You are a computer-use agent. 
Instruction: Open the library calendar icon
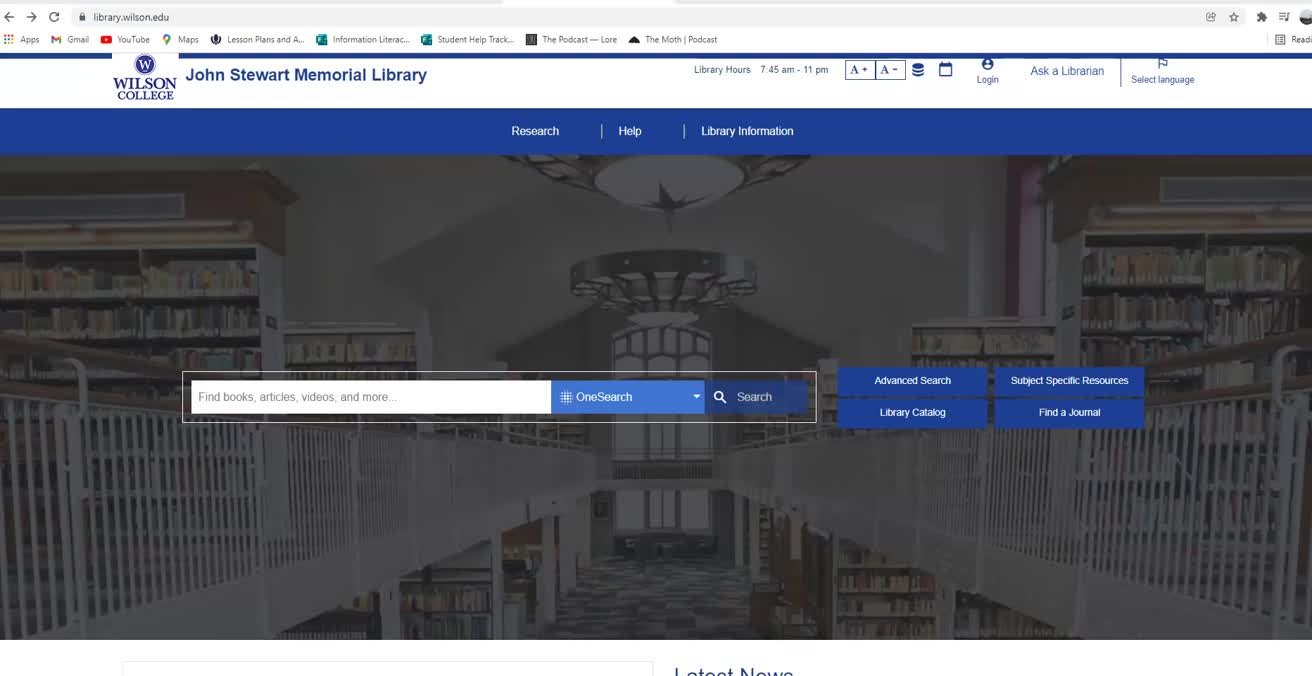point(945,70)
